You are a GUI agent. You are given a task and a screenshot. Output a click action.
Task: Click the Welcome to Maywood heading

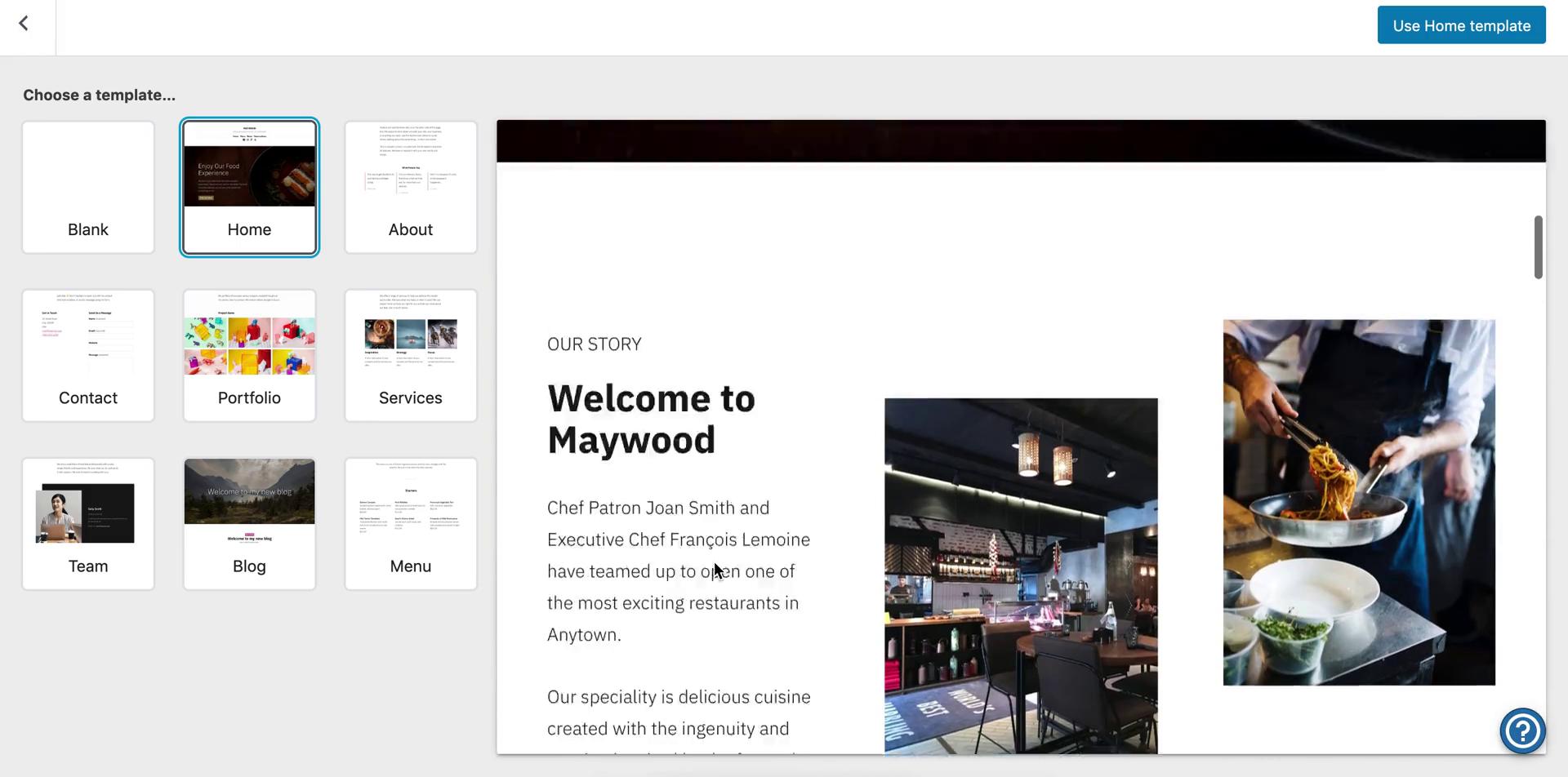pos(651,419)
